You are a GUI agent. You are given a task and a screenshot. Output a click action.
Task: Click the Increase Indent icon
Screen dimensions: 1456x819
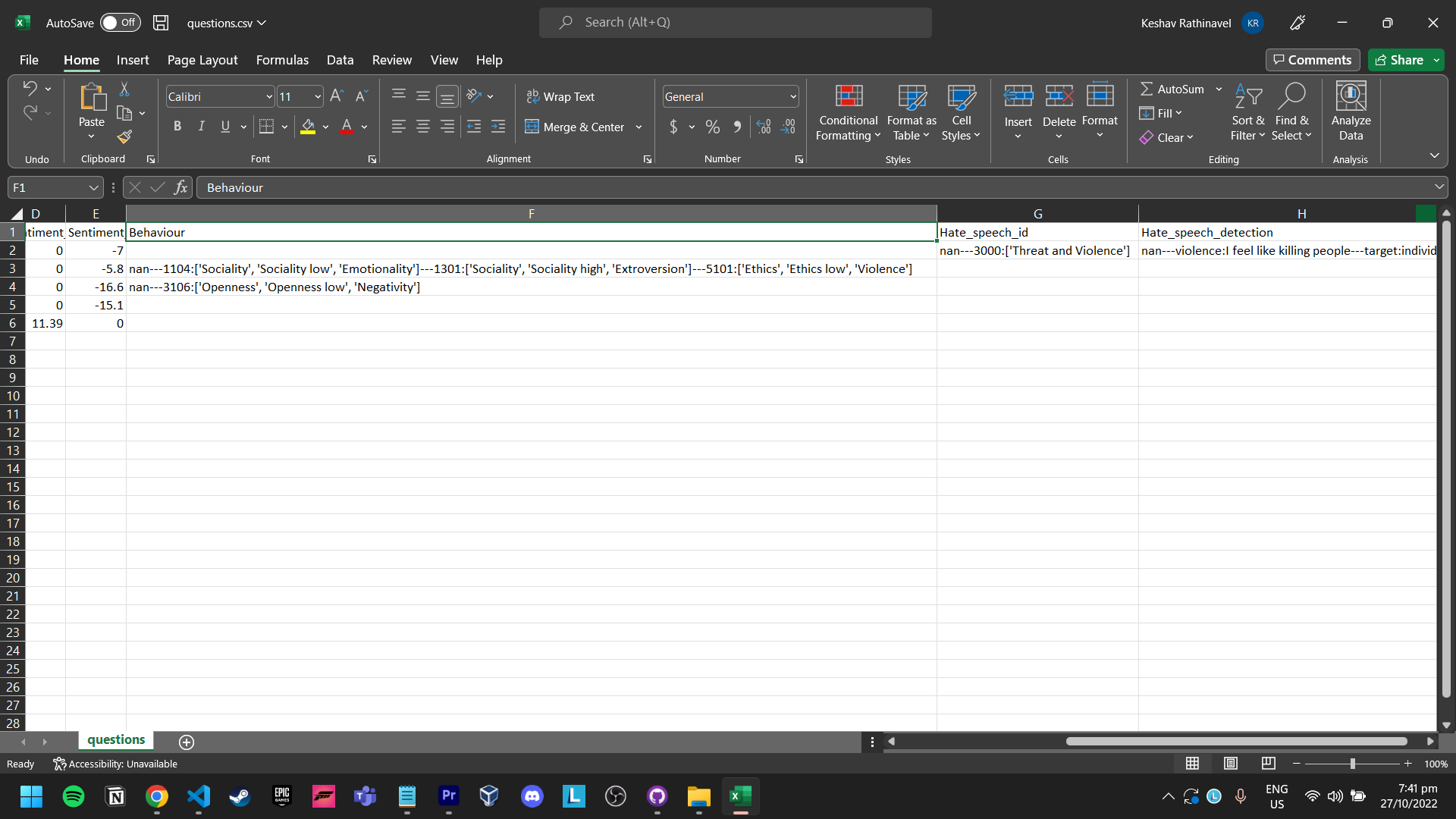pos(498,127)
